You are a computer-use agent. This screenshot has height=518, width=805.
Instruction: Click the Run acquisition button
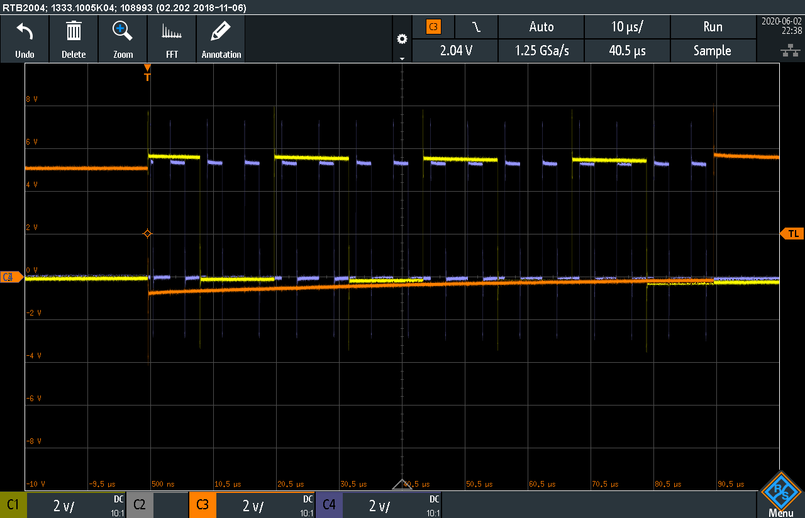(x=713, y=27)
